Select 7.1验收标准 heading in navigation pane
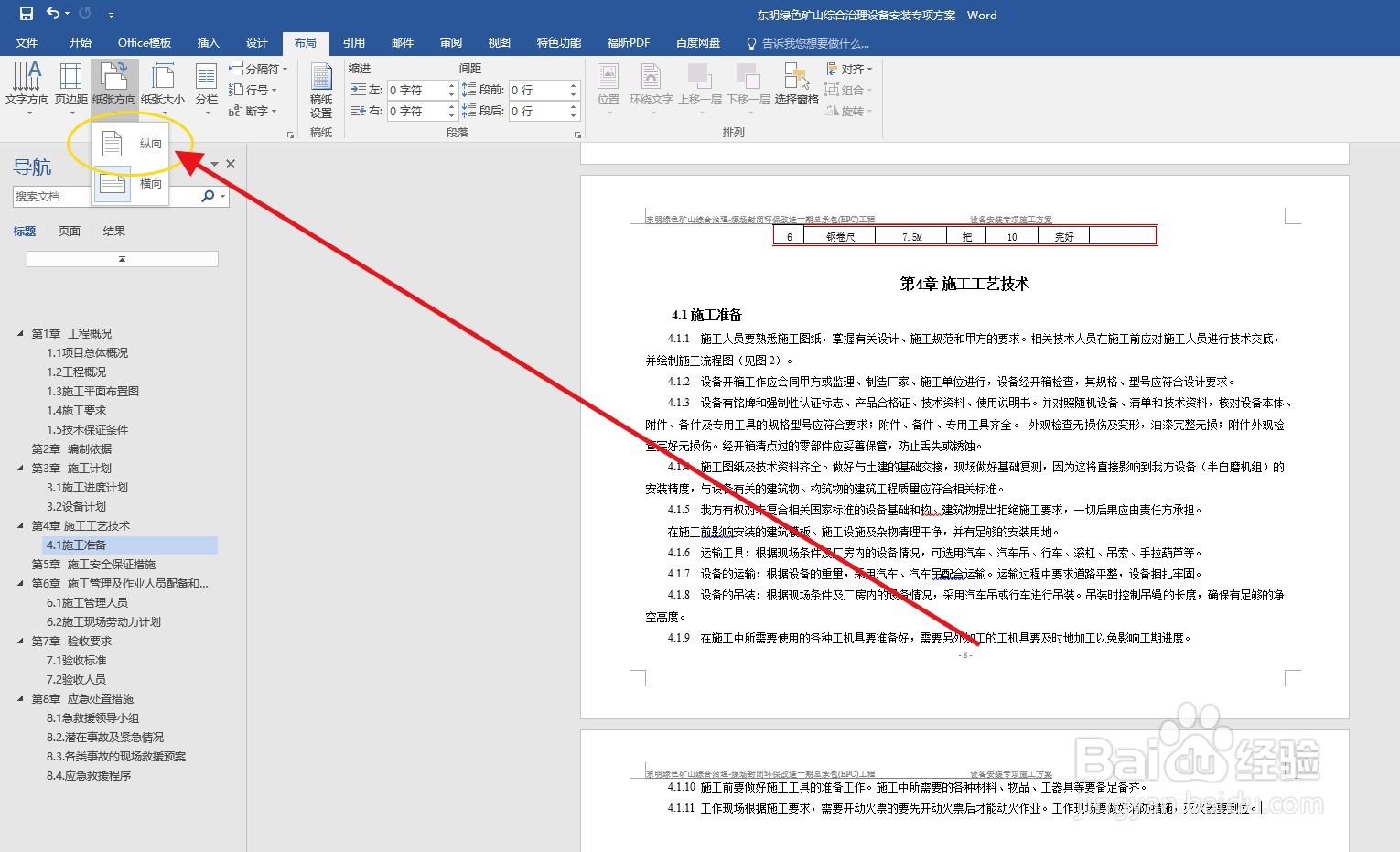1400x852 pixels. coord(77,660)
